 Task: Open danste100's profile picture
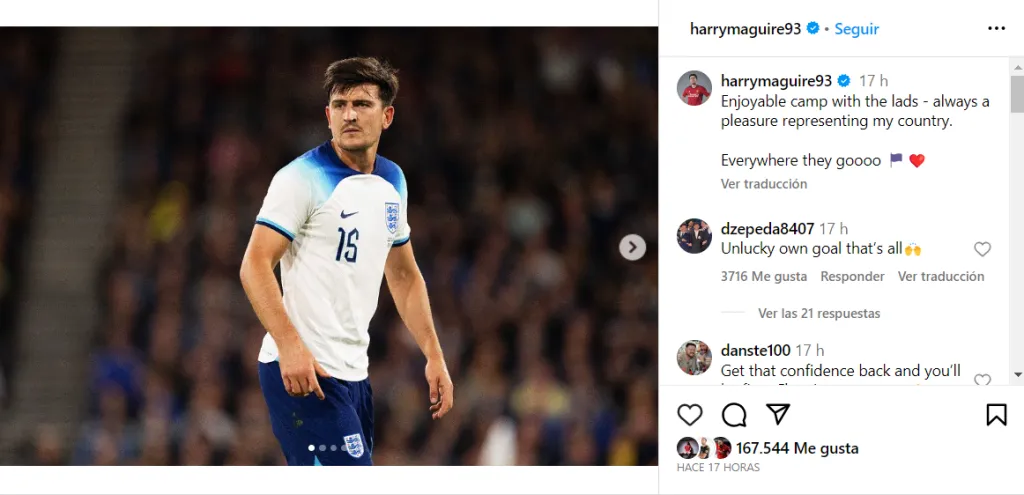point(694,357)
